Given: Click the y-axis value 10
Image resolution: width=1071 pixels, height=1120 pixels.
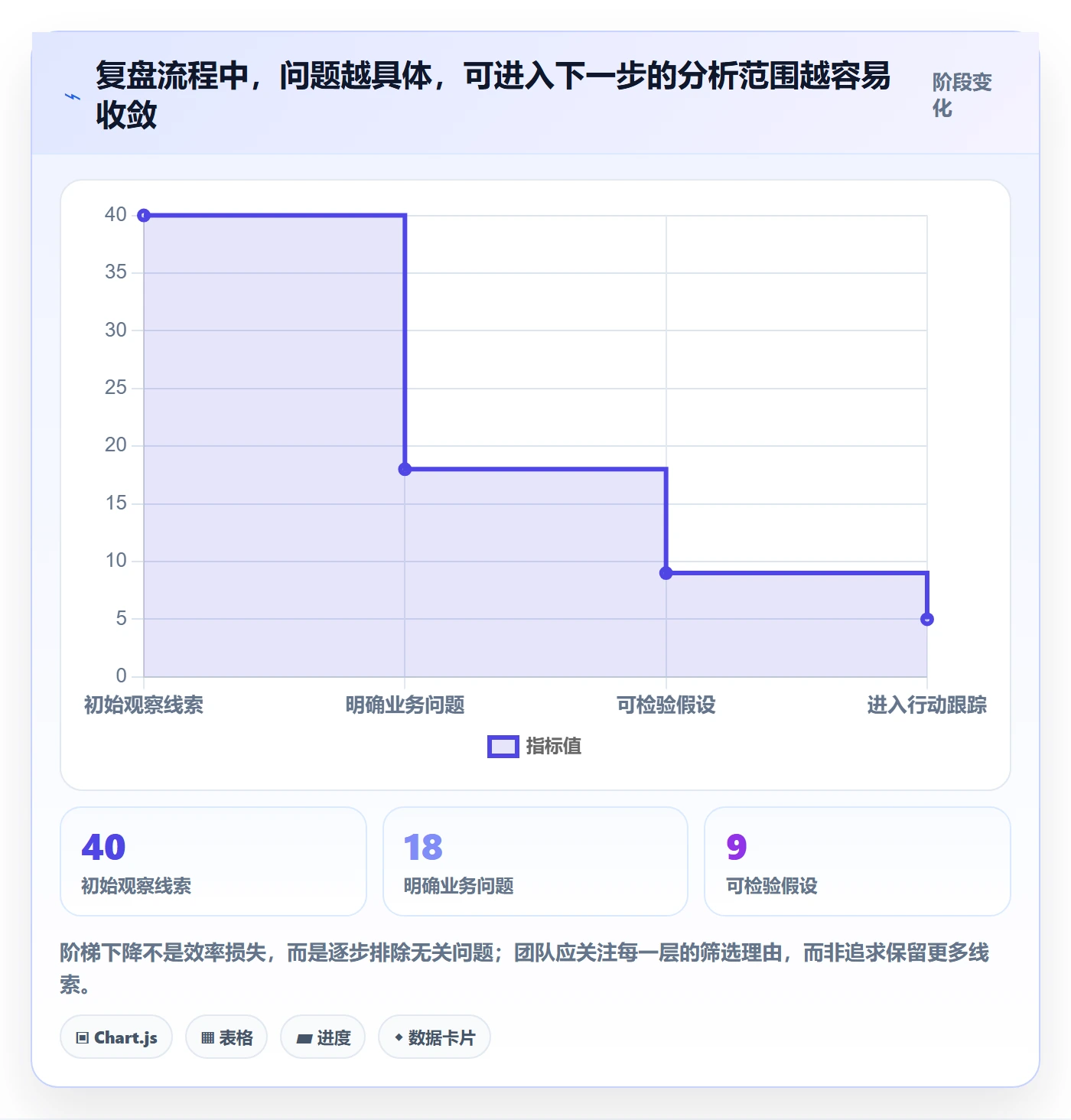Looking at the screenshot, I should pos(116,560).
